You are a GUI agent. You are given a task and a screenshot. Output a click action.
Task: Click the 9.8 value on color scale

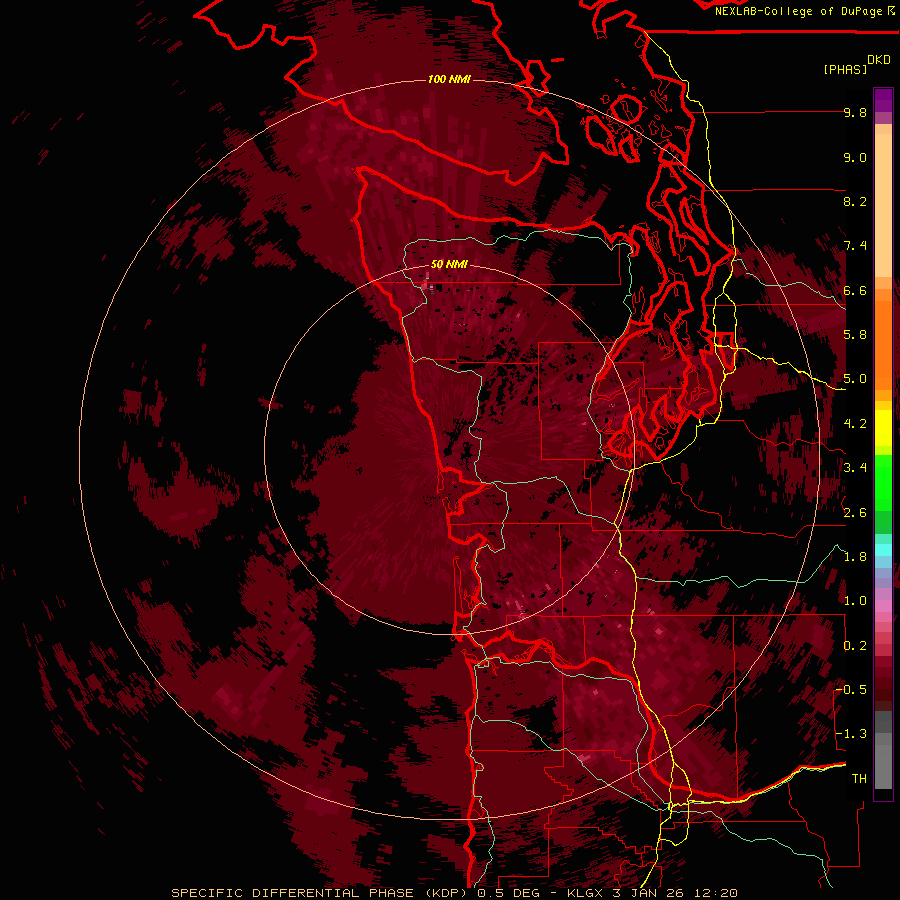coord(855,112)
